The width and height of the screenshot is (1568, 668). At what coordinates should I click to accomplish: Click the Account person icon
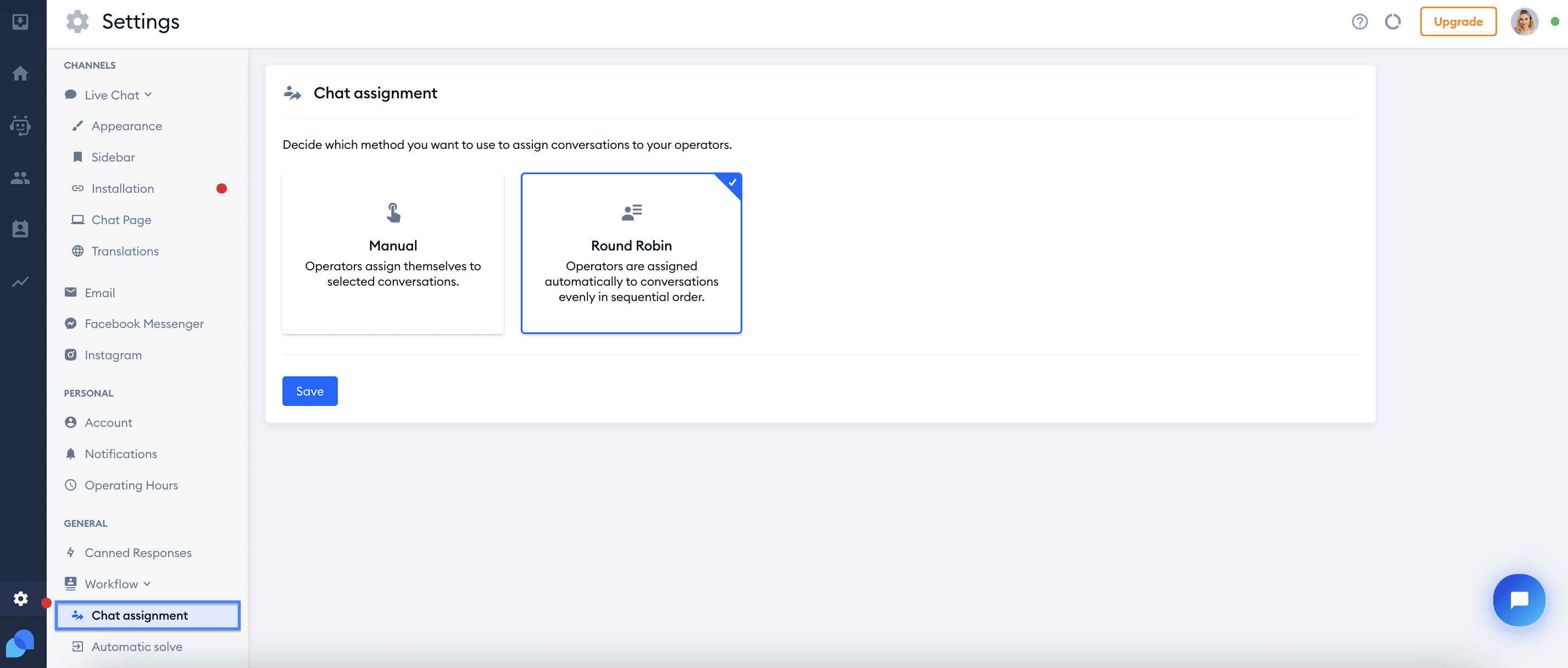pos(71,422)
